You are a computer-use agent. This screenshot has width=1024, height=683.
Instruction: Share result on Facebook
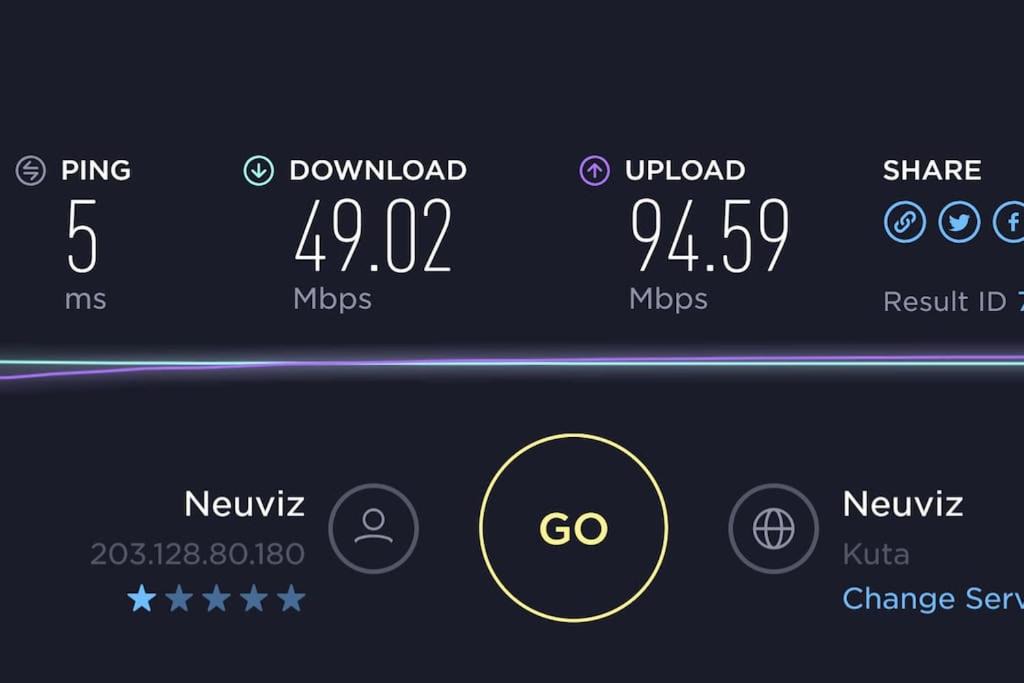1009,222
